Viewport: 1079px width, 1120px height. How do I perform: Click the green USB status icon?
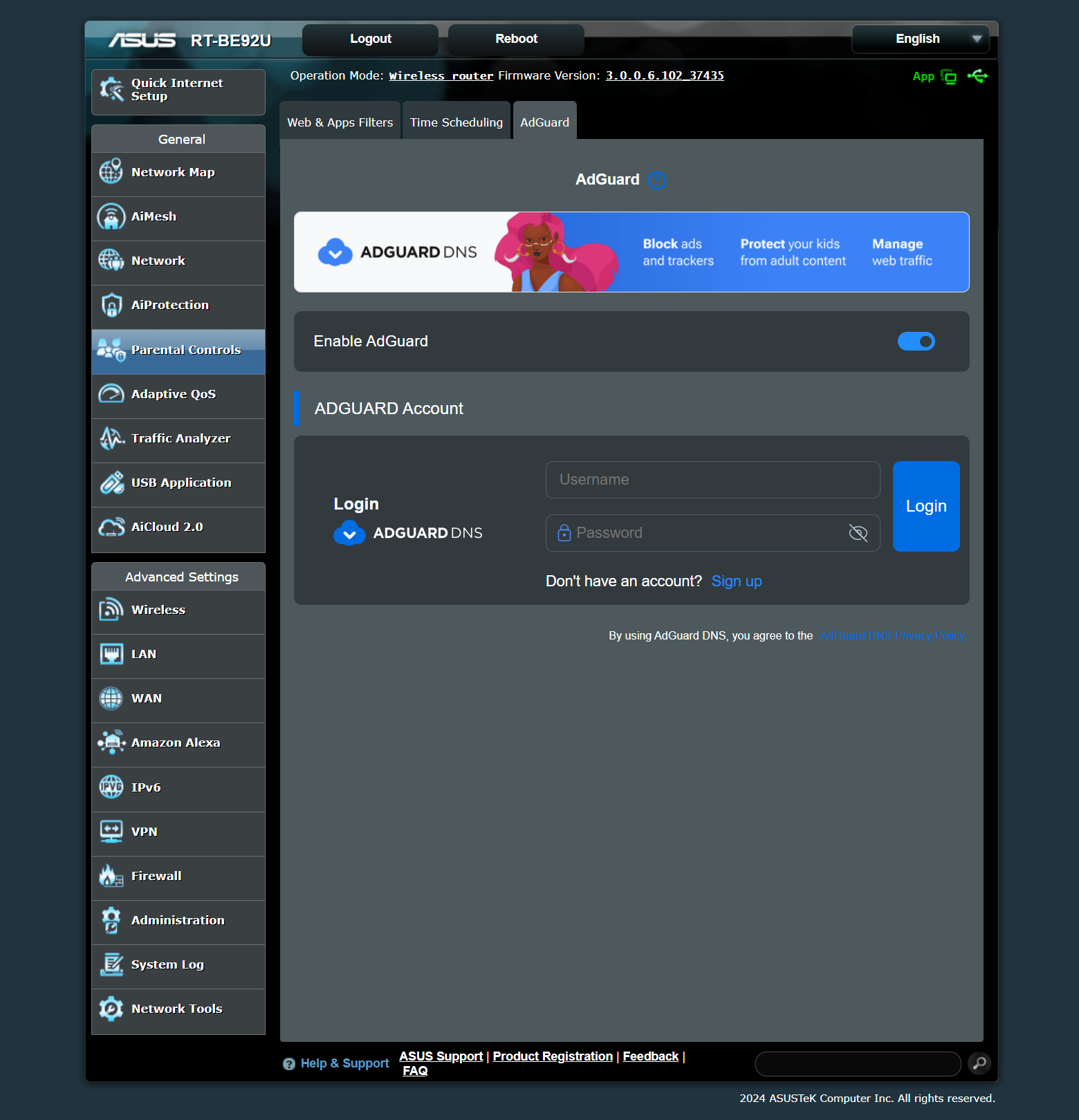point(978,76)
